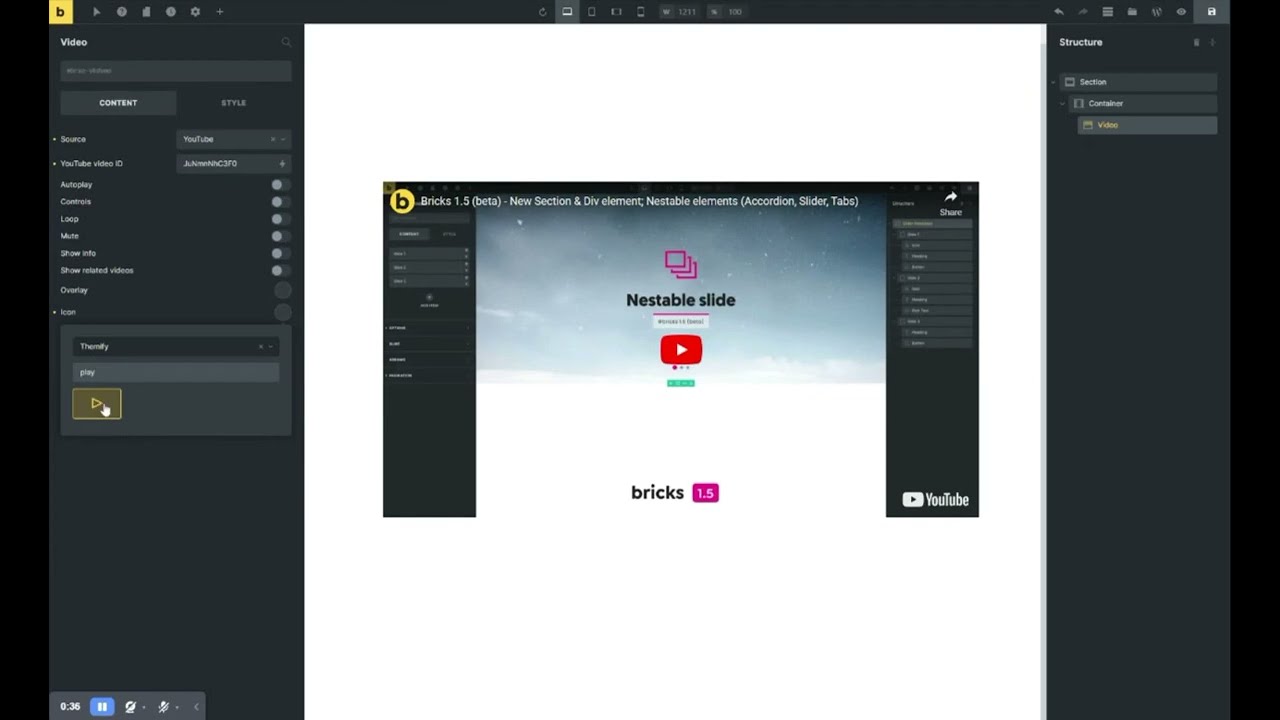
Task: Select Video in the Structure tree
Action: (x=1148, y=125)
